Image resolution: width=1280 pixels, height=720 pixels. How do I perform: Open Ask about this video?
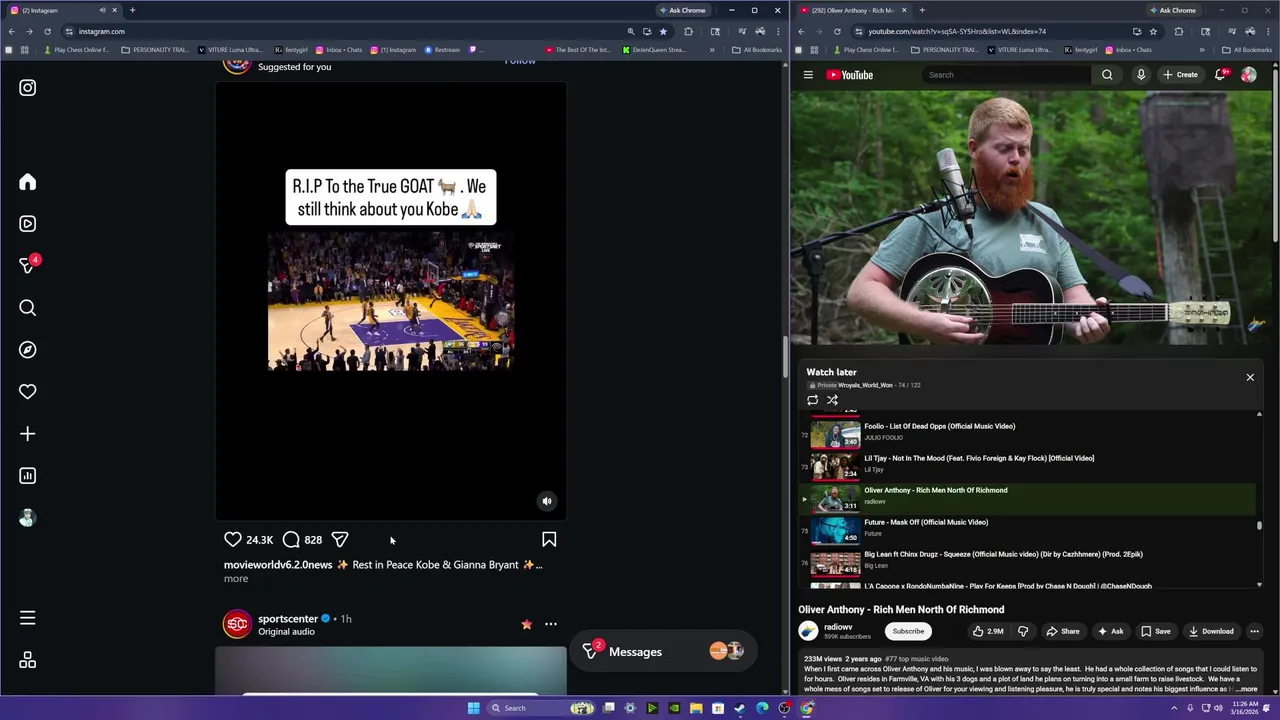(x=1110, y=631)
